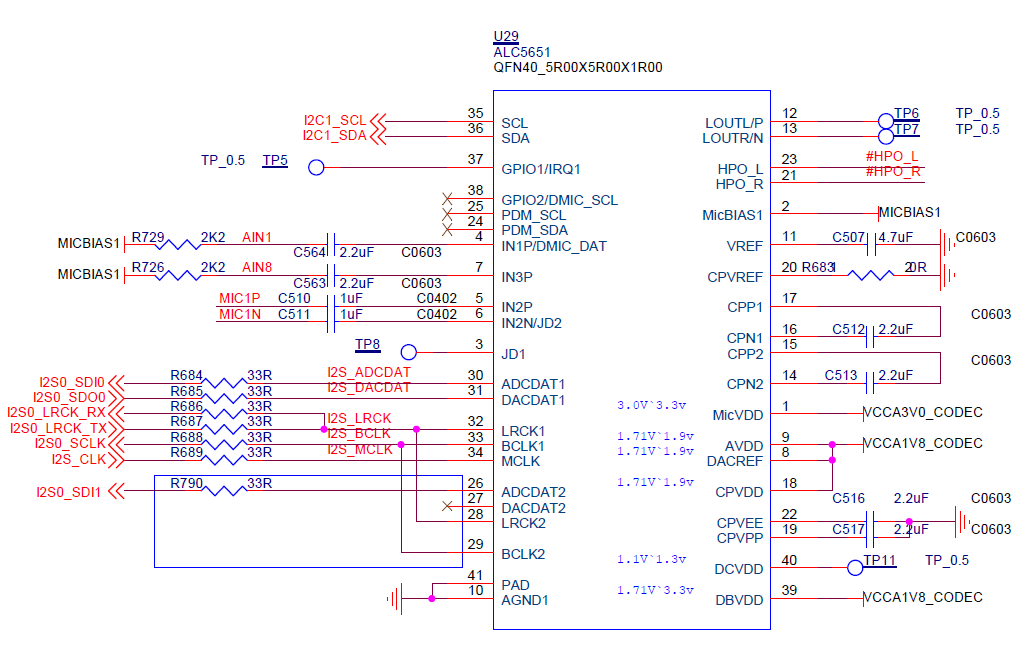
Task: Click the MicVDD pin name
Action: coord(738,416)
